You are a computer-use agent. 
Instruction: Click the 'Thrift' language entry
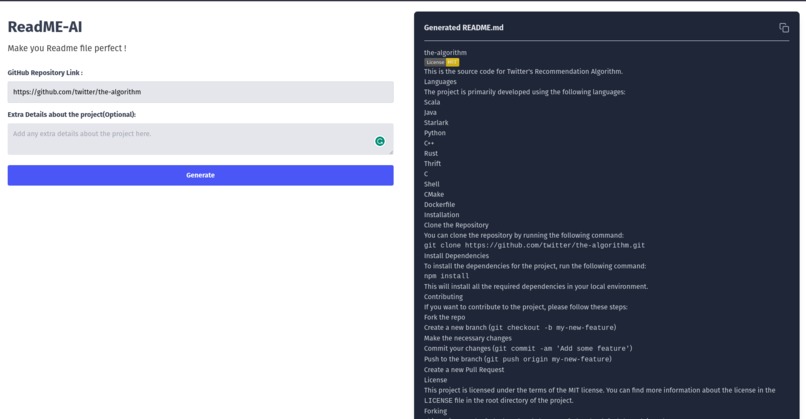tap(432, 163)
